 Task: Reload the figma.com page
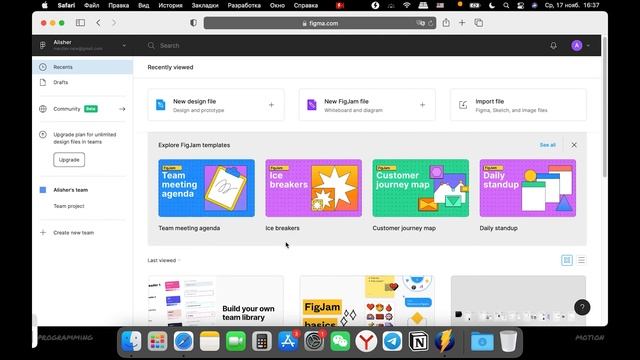(x=431, y=23)
